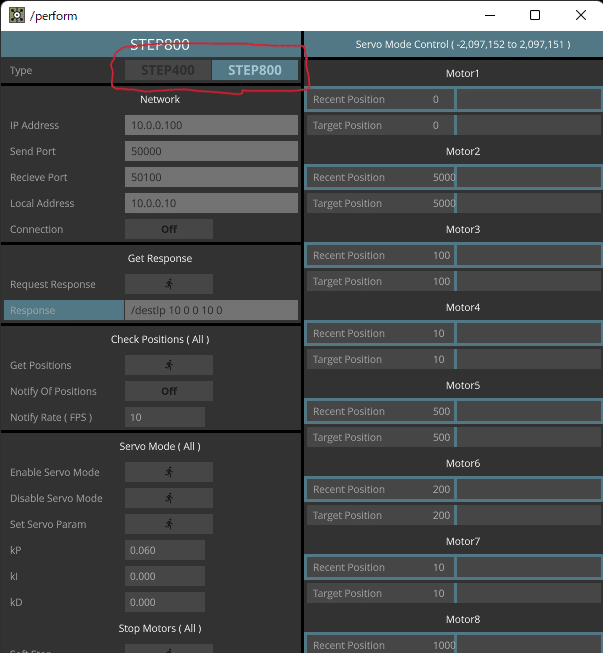This screenshot has width=603, height=653.
Task: Adjust Motor6 Target Position slider
Action: coord(453,515)
